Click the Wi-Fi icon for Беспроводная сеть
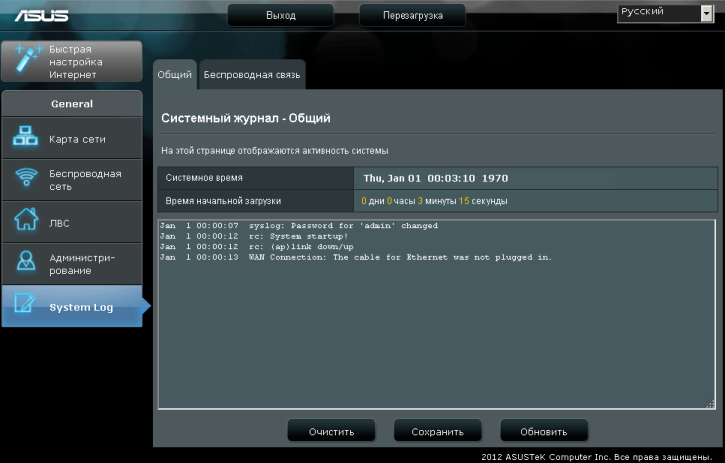The width and height of the screenshot is (725, 463). 25,179
